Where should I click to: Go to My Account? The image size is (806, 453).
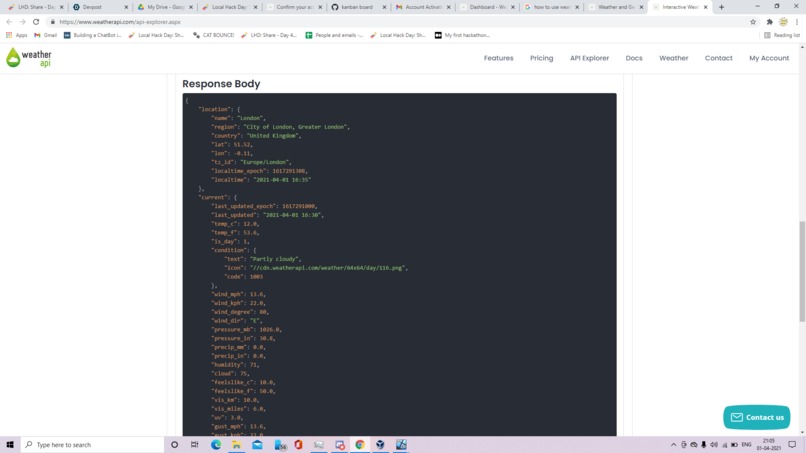pyautogui.click(x=768, y=58)
